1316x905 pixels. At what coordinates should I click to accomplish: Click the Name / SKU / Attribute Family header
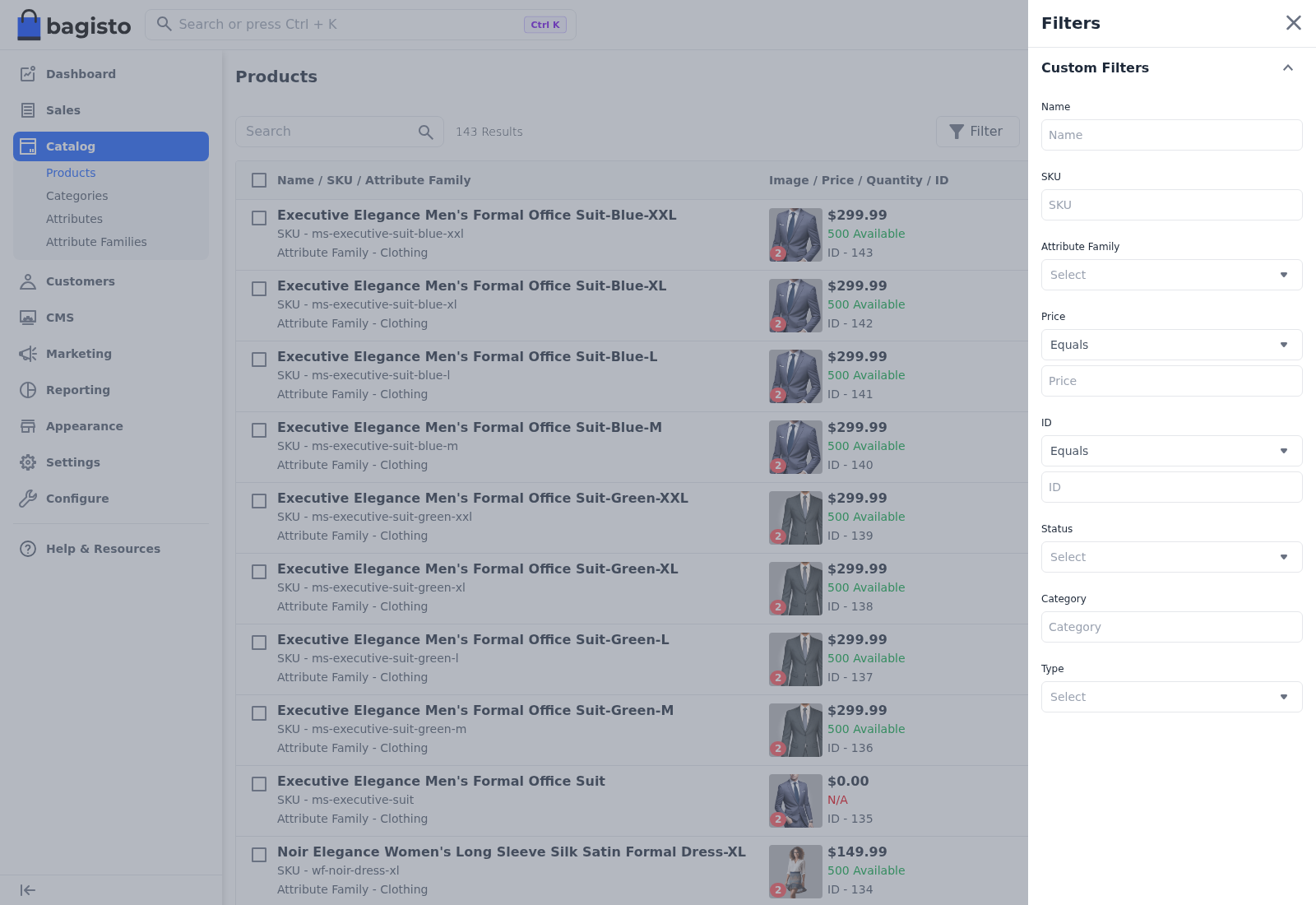(373, 180)
